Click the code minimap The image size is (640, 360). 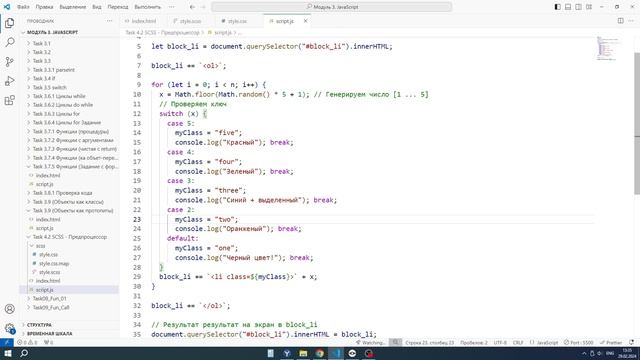607,49
